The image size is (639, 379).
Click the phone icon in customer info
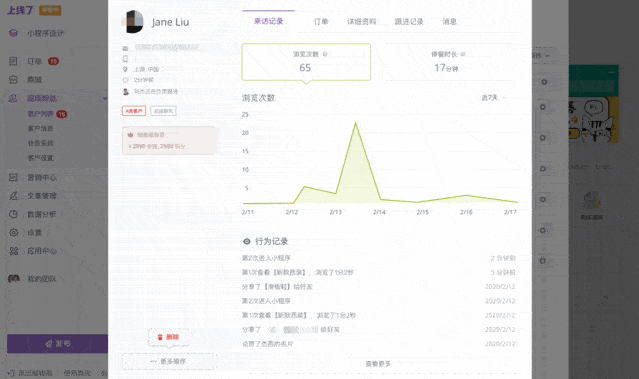pos(125,59)
